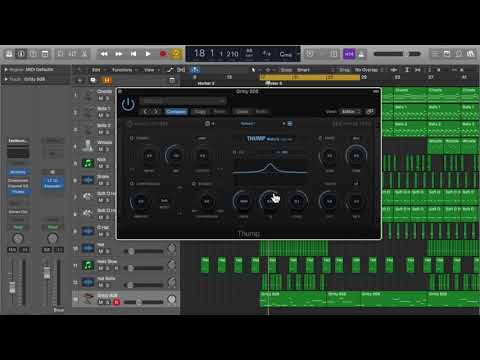Go to next plugin preset arrow

coord(155,111)
